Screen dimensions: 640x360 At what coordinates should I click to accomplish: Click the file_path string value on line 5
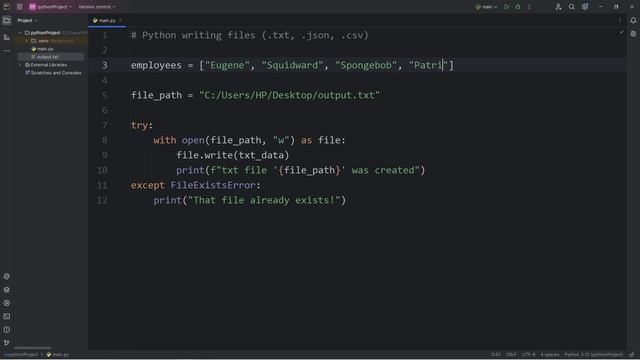point(289,96)
